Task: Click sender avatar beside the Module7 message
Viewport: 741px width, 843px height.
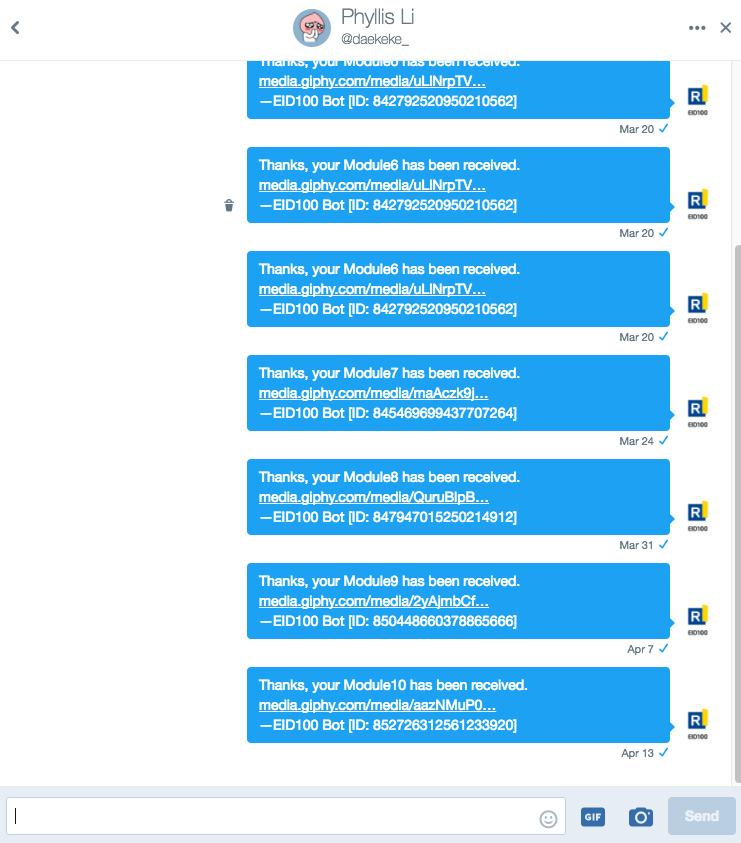Action: click(x=697, y=412)
